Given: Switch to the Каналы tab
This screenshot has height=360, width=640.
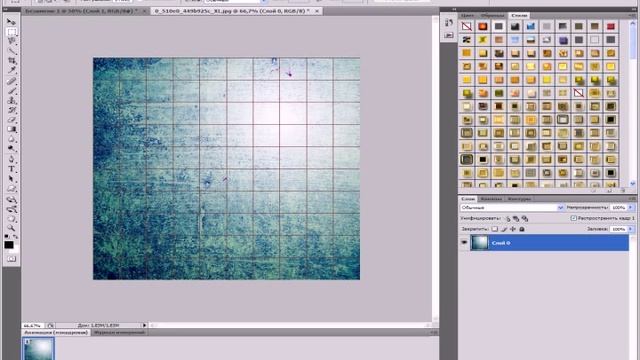Looking at the screenshot, I should pyautogui.click(x=491, y=199).
